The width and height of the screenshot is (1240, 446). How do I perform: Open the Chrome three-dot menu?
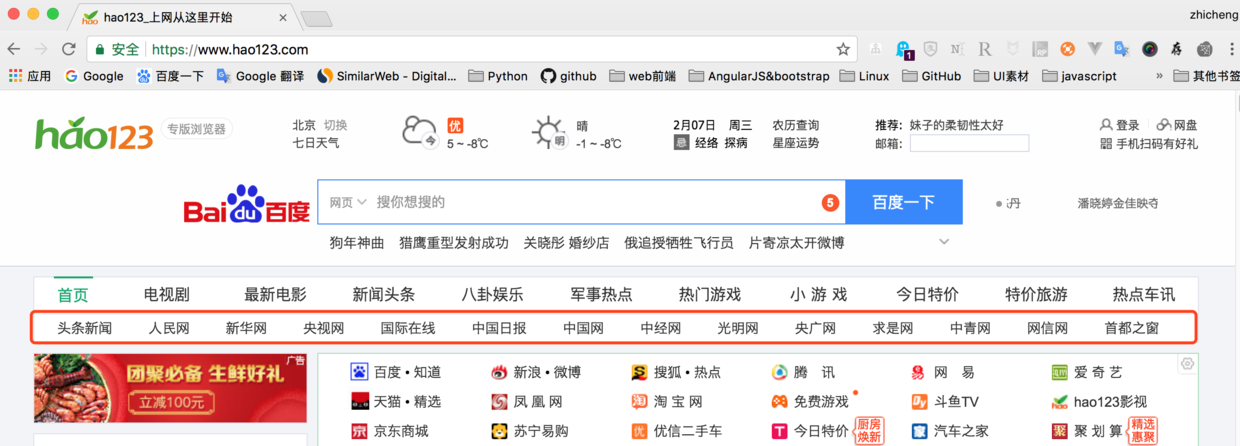pyautogui.click(x=1231, y=49)
